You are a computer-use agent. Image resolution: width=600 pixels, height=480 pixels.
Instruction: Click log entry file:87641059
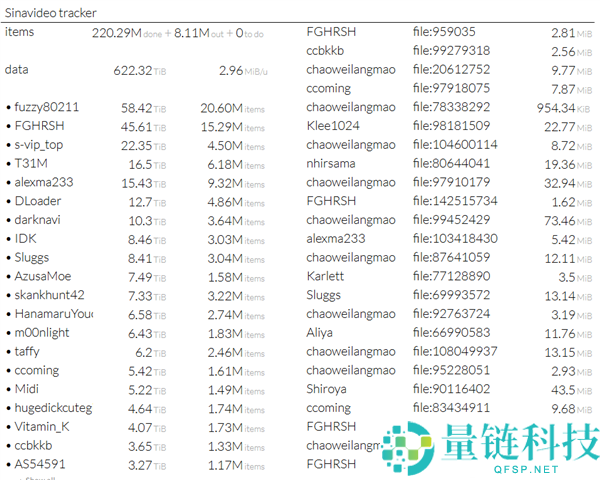[x=452, y=257]
